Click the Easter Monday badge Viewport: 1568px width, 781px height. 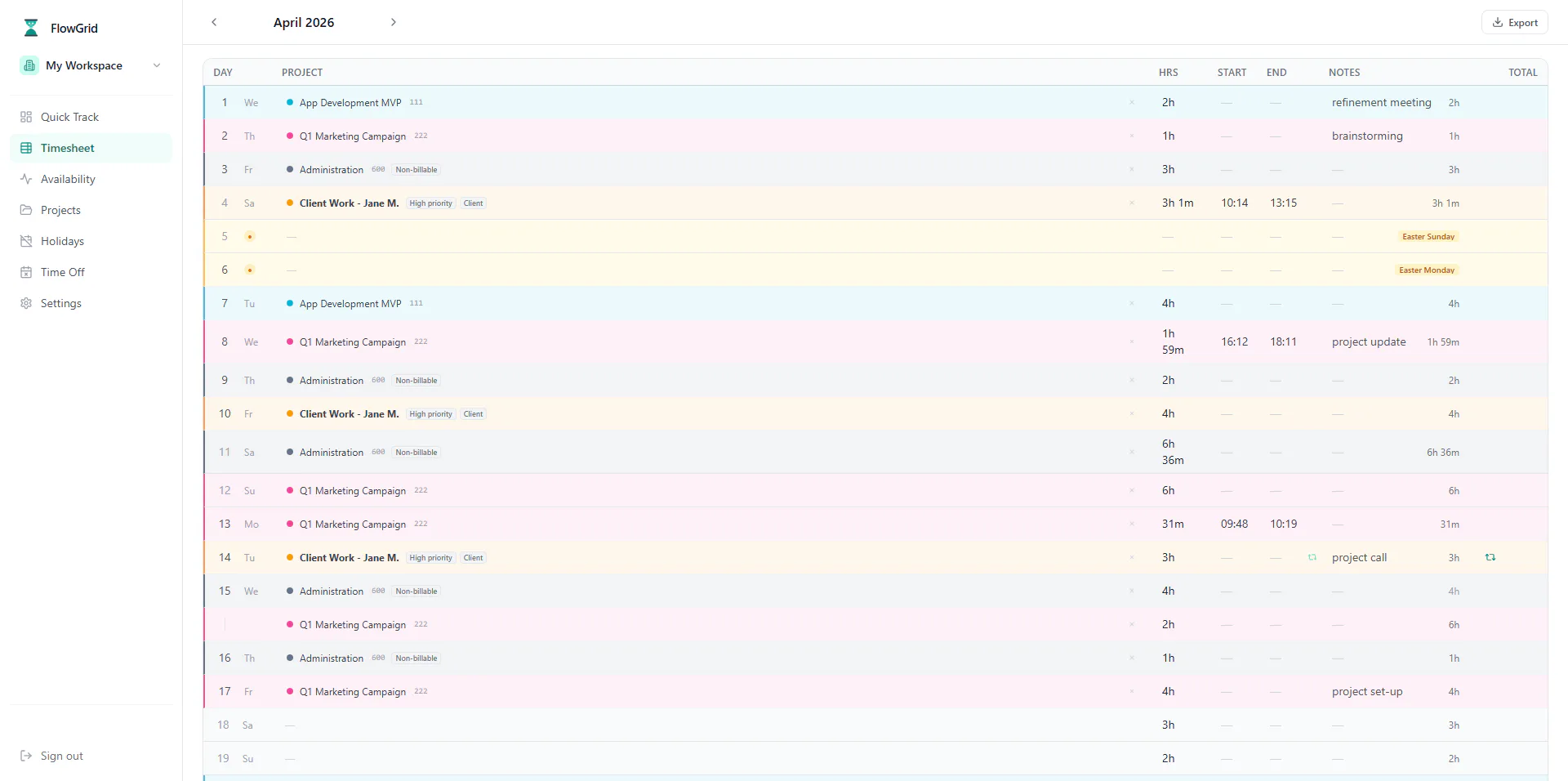click(x=1427, y=270)
